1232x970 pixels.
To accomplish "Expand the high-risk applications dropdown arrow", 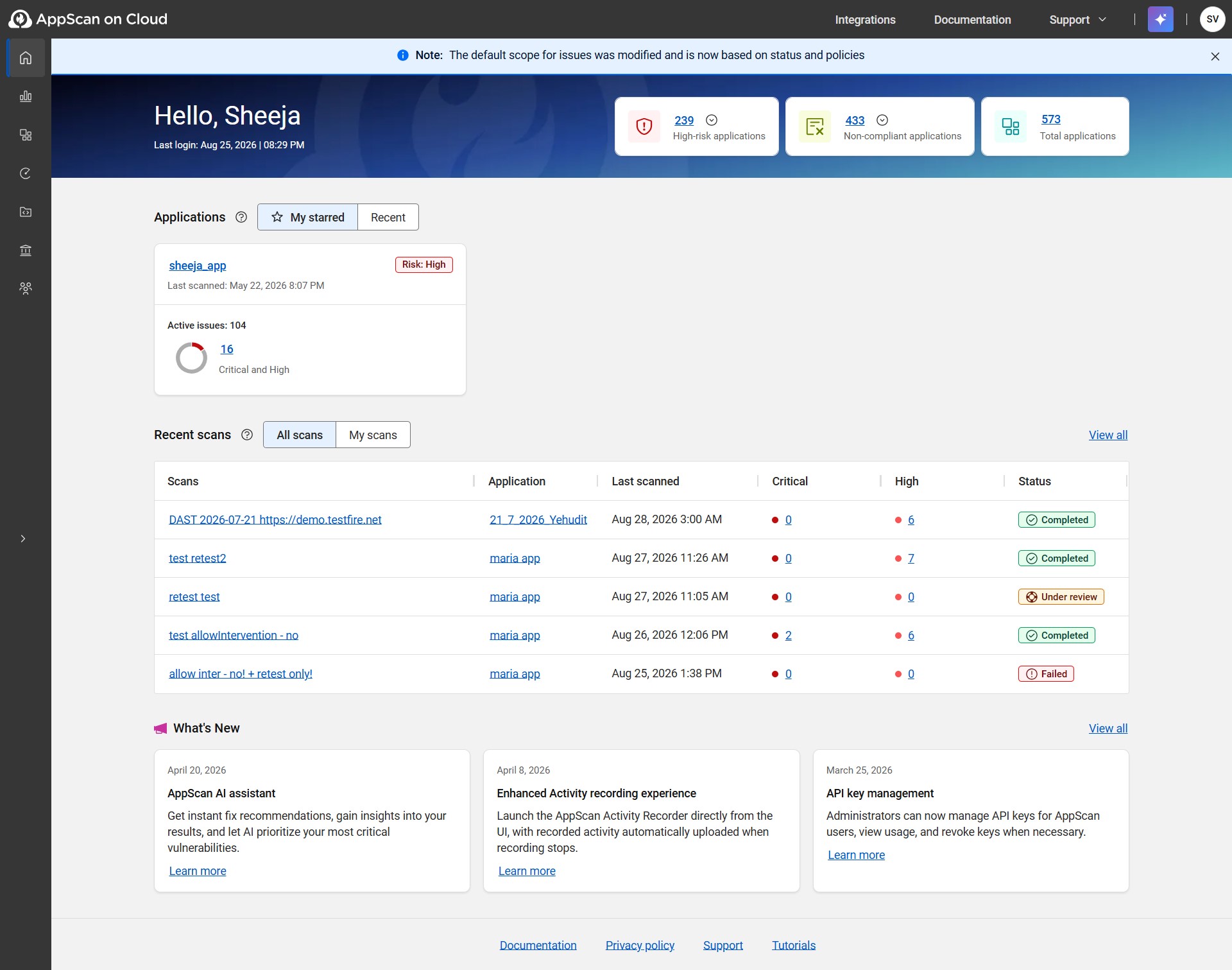I will [711, 120].
